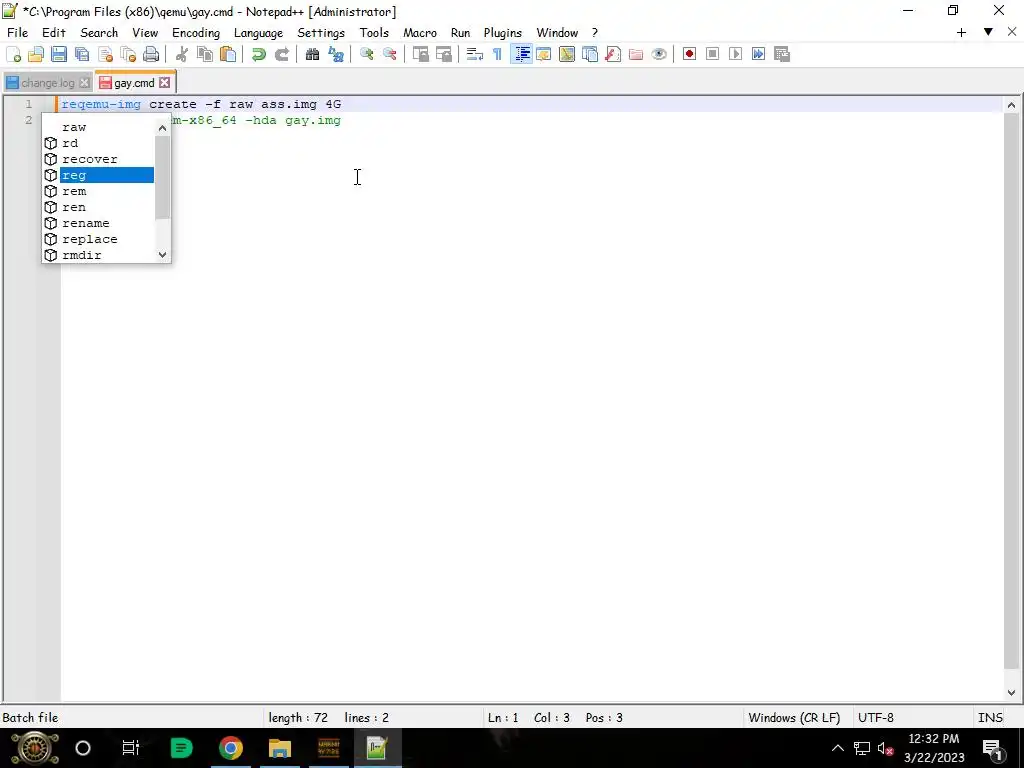Select 'rd' in autocomplete list
This screenshot has height=768, width=1024.
point(99,143)
